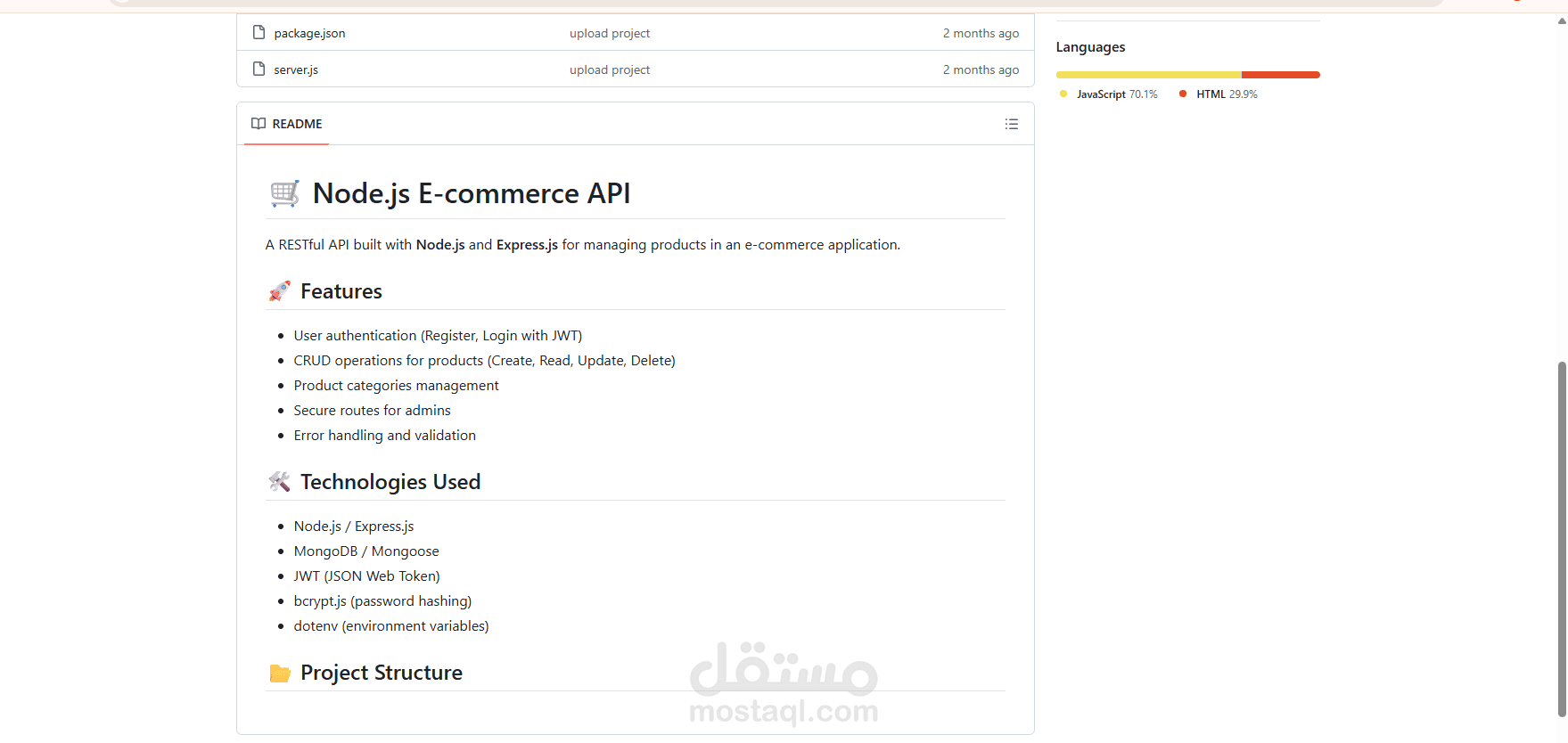The height and width of the screenshot is (743, 1568).
Task: Click the page vertical scrollbar thumb
Action: 1562,539
